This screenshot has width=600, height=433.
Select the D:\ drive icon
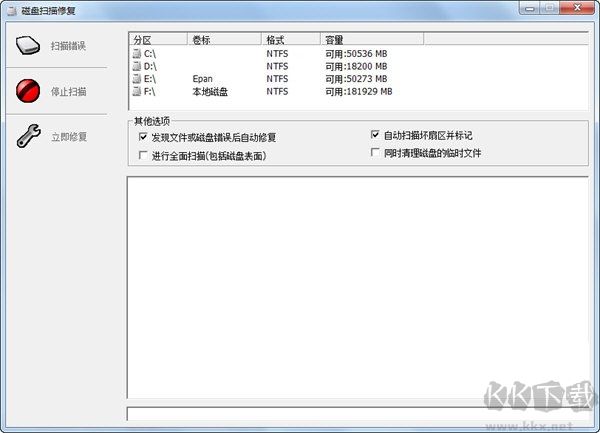coord(137,66)
